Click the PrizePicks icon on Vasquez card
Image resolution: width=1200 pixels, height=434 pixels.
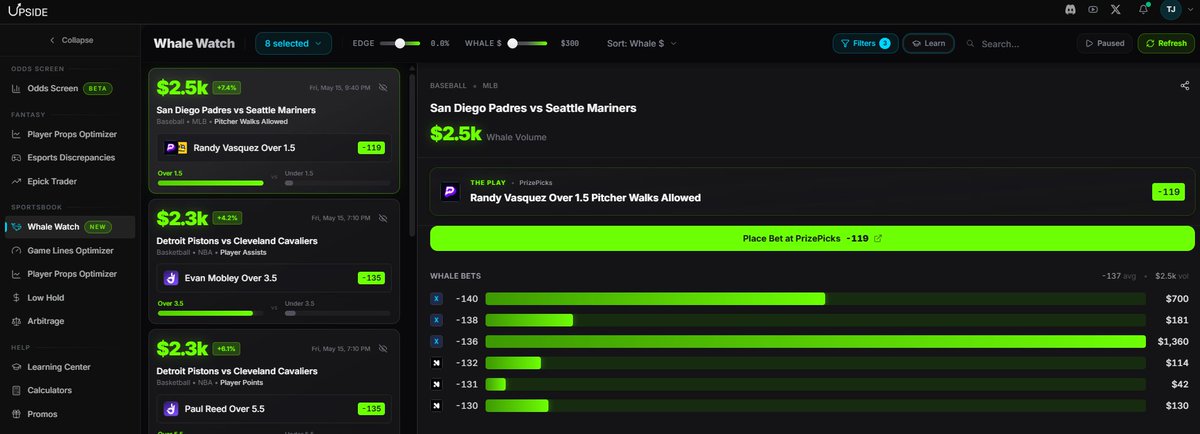(x=171, y=148)
